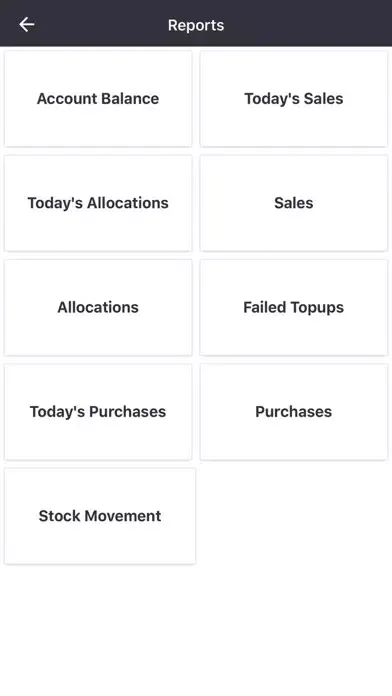This screenshot has width=392, height=696.
Task: Show the Failed Topups report
Action: [293, 307]
